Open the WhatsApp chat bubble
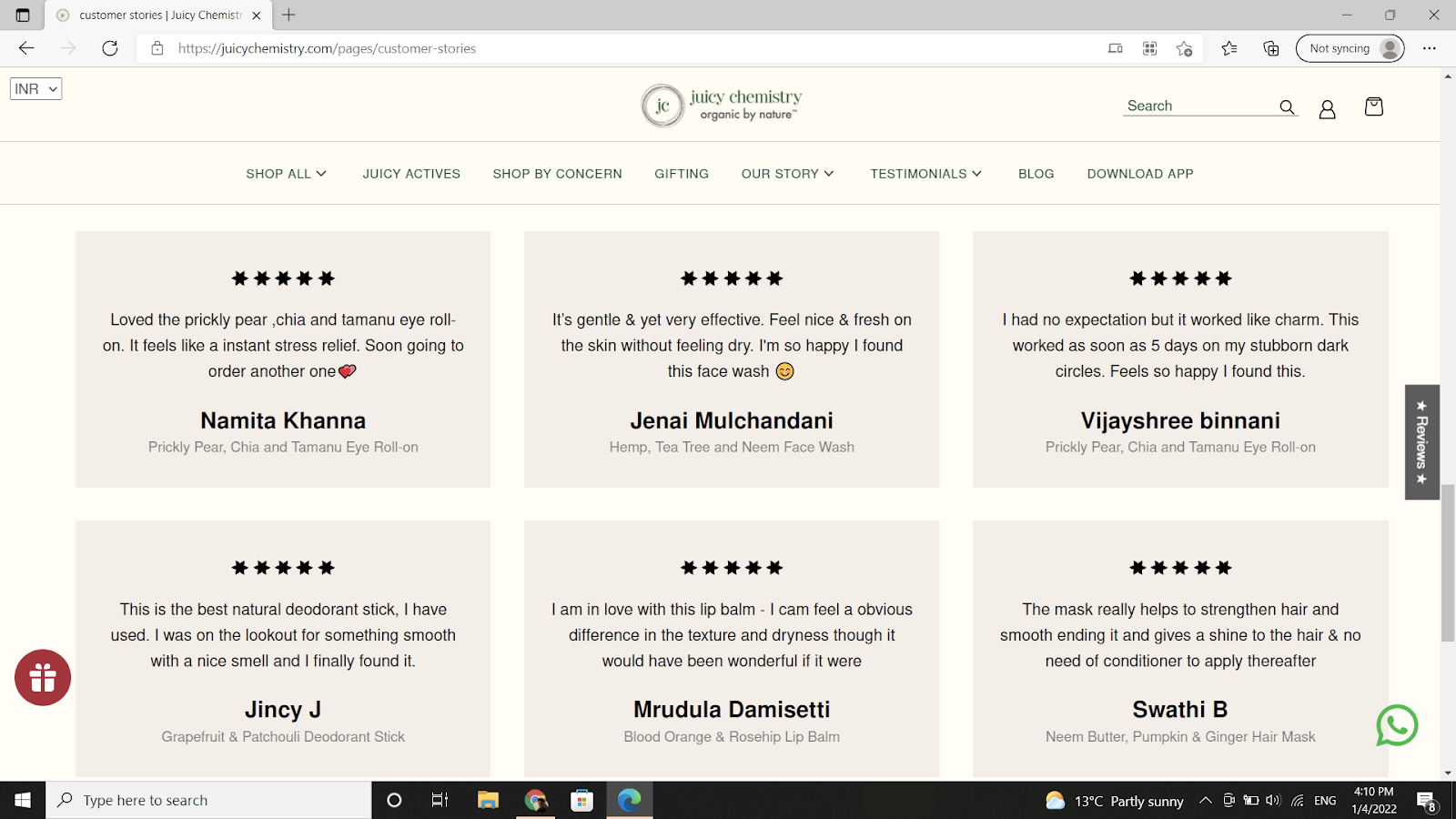Image resolution: width=1456 pixels, height=819 pixels. (x=1397, y=725)
